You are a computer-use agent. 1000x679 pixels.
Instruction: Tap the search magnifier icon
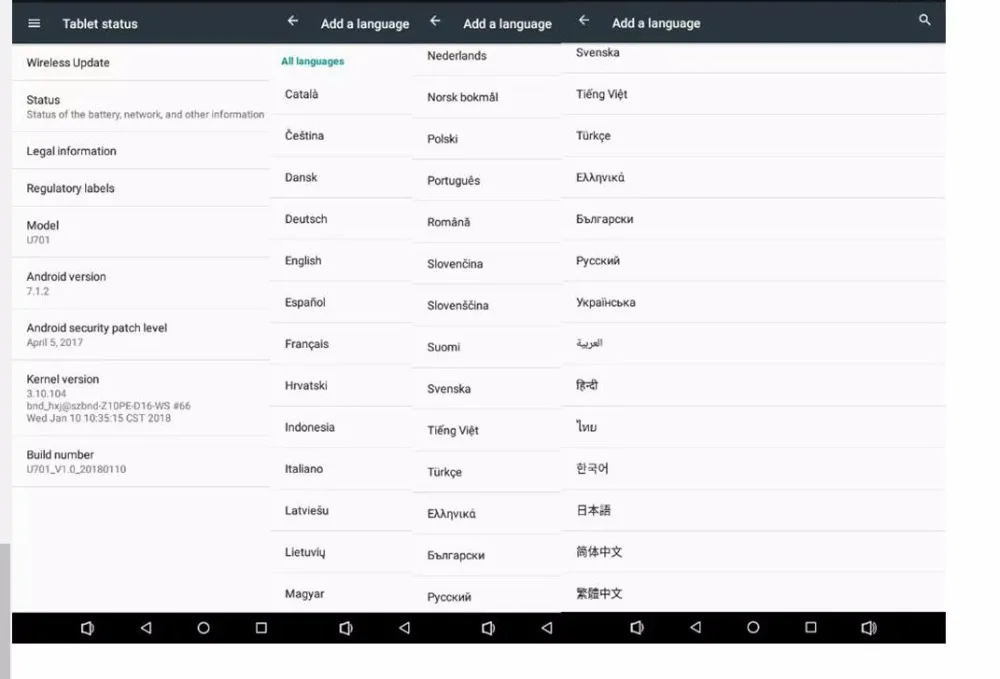(924, 20)
